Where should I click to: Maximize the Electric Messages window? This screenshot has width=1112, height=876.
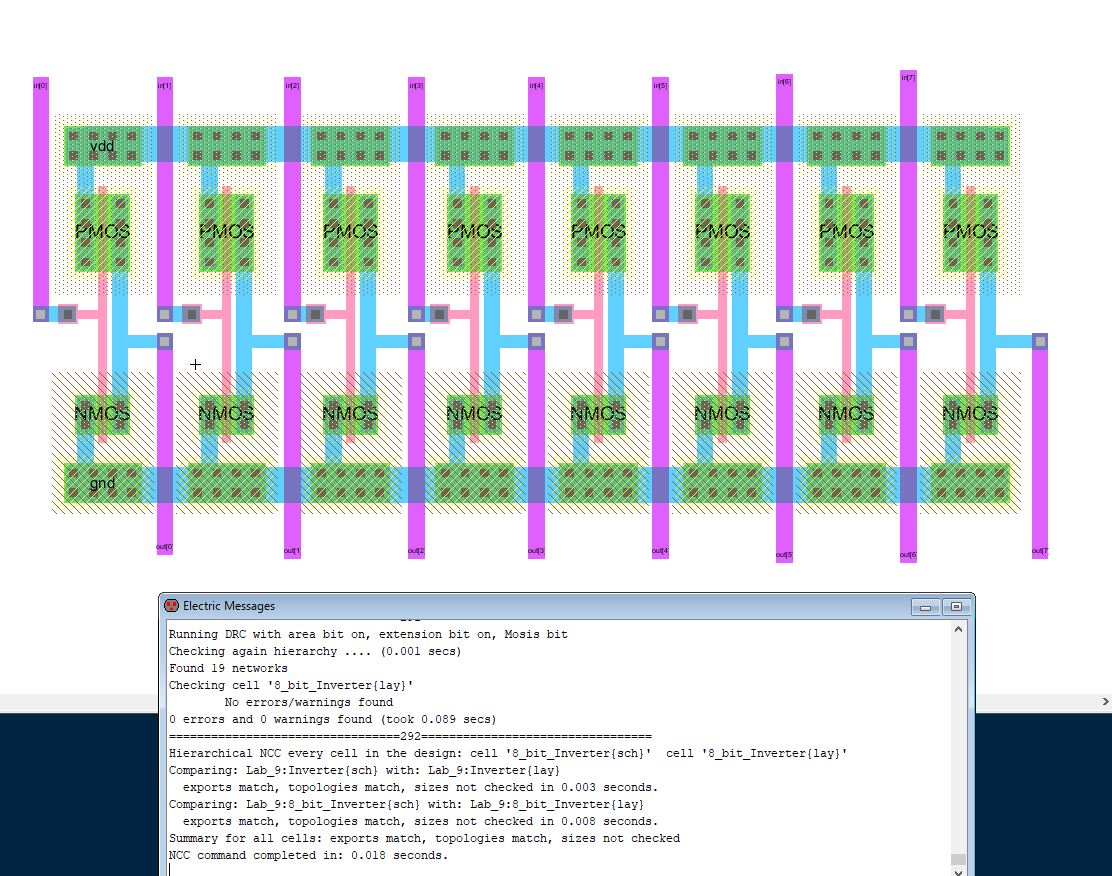(956, 607)
